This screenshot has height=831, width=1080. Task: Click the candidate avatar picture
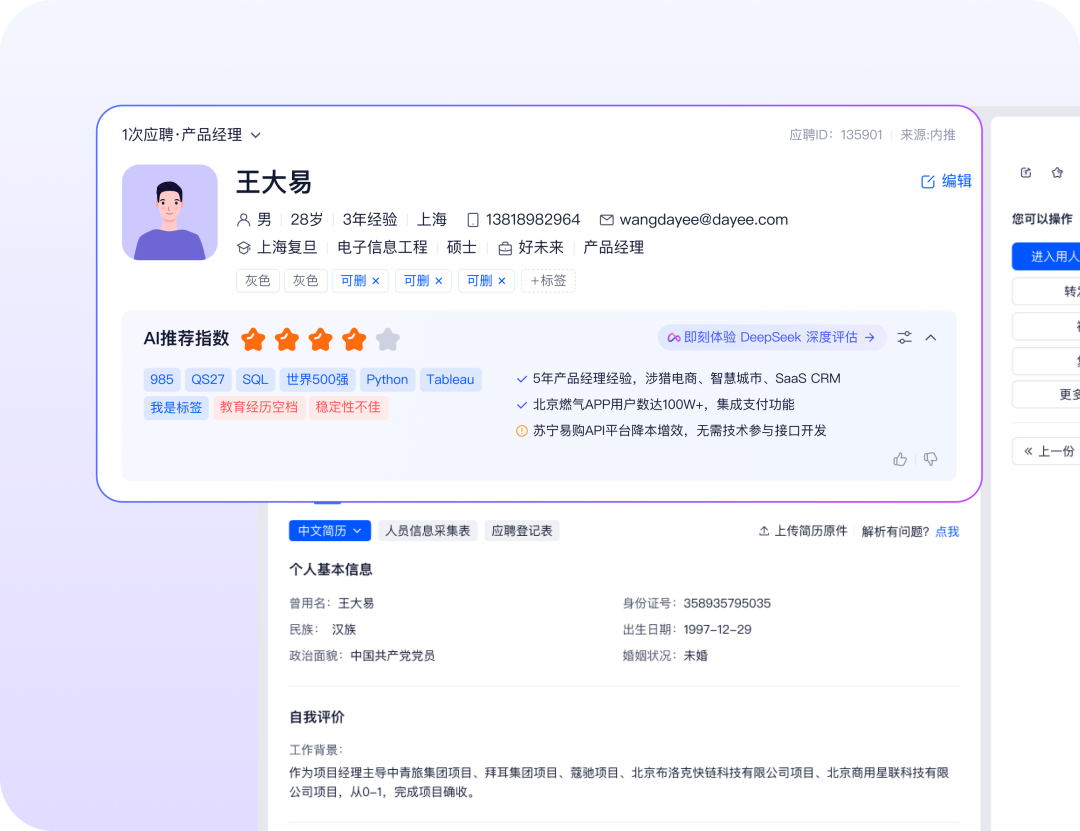click(x=169, y=212)
